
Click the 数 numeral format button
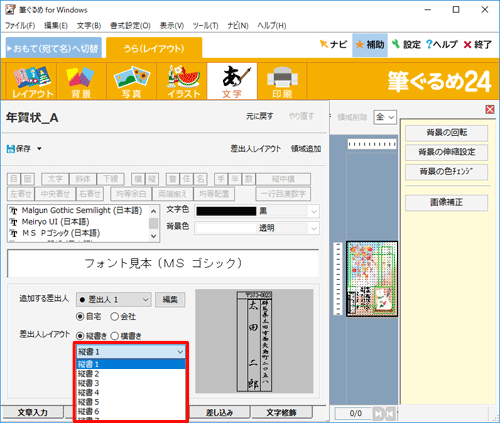pyautogui.click(x=249, y=179)
